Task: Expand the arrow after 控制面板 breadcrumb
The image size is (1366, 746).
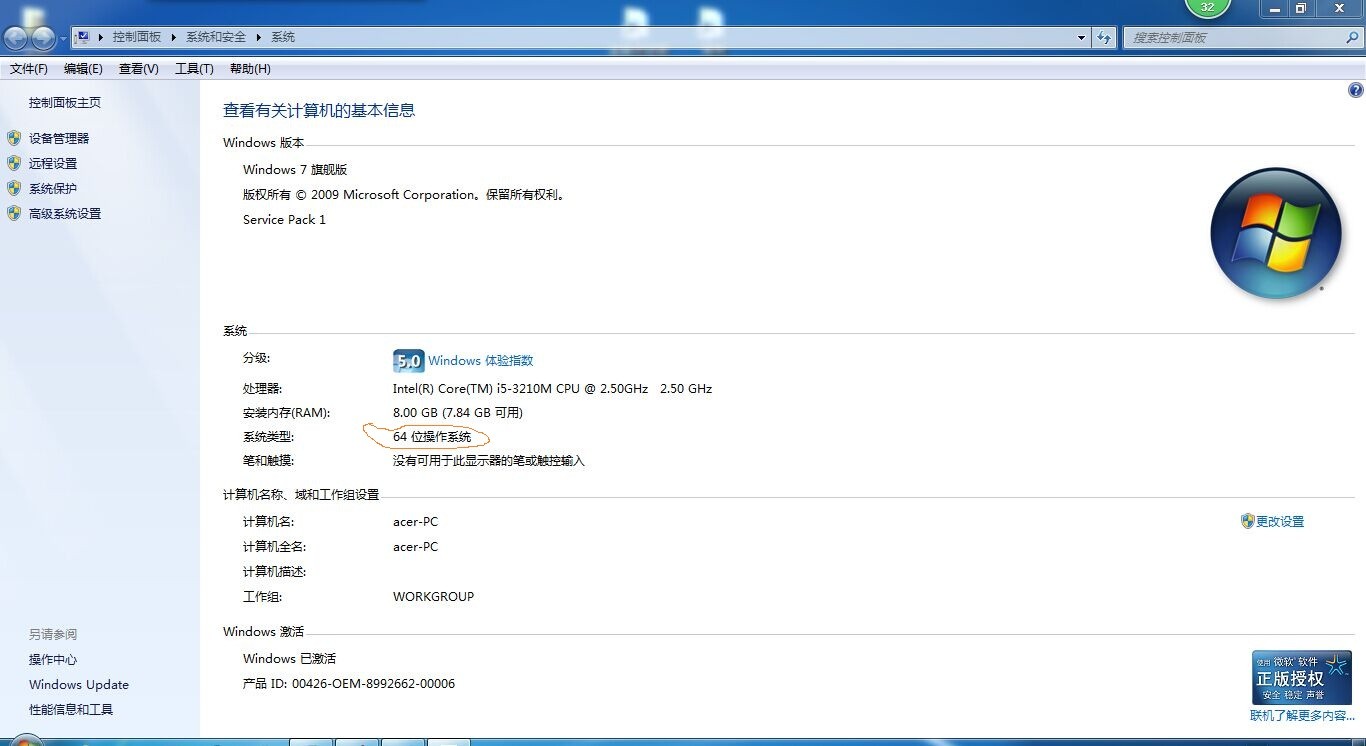Action: [173, 37]
